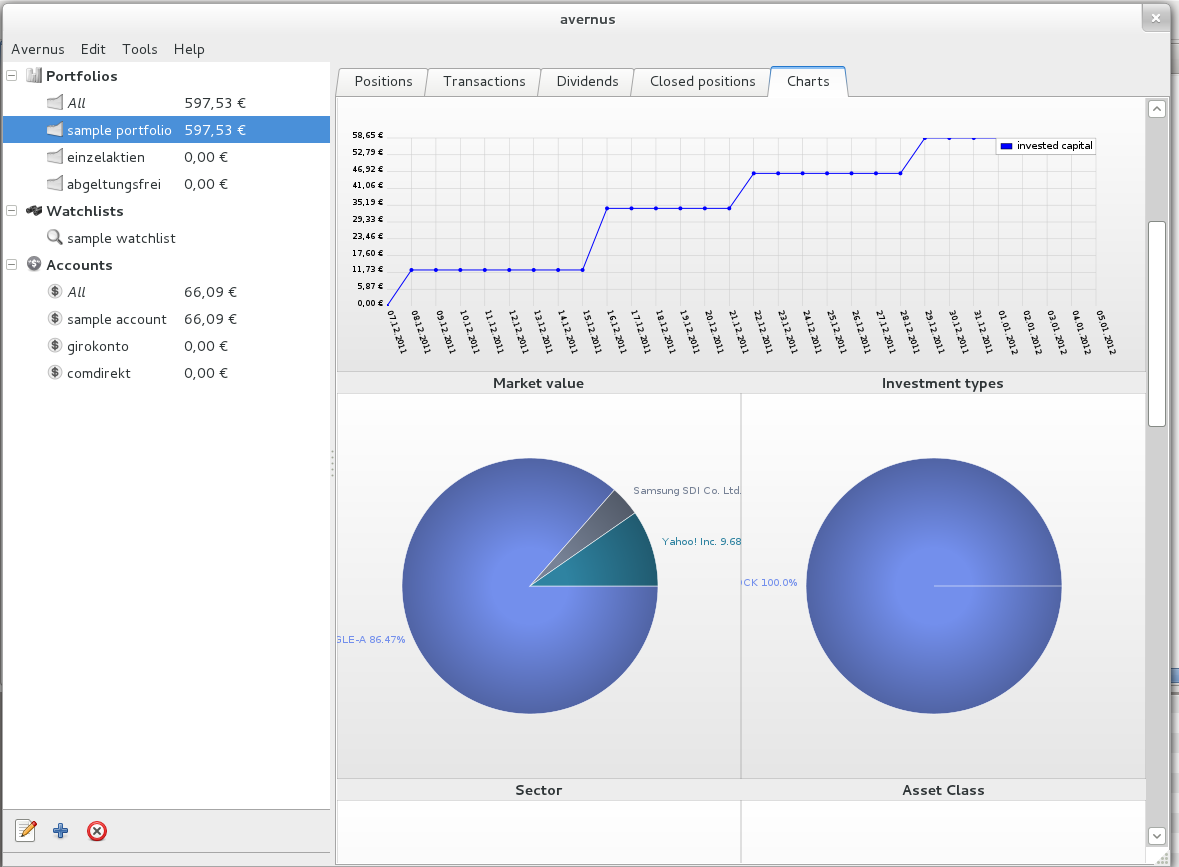Open the Tools menu
Viewport: 1179px width, 867px height.
pyautogui.click(x=140, y=49)
